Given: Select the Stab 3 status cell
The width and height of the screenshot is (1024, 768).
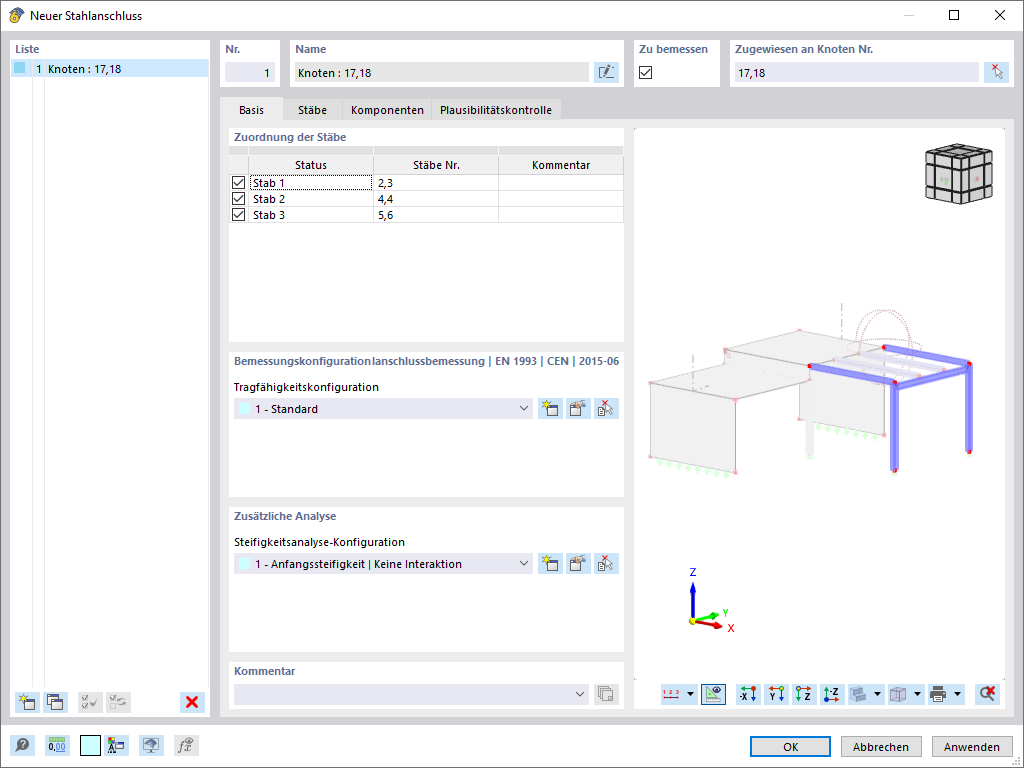Looking at the screenshot, I should click(x=311, y=215).
